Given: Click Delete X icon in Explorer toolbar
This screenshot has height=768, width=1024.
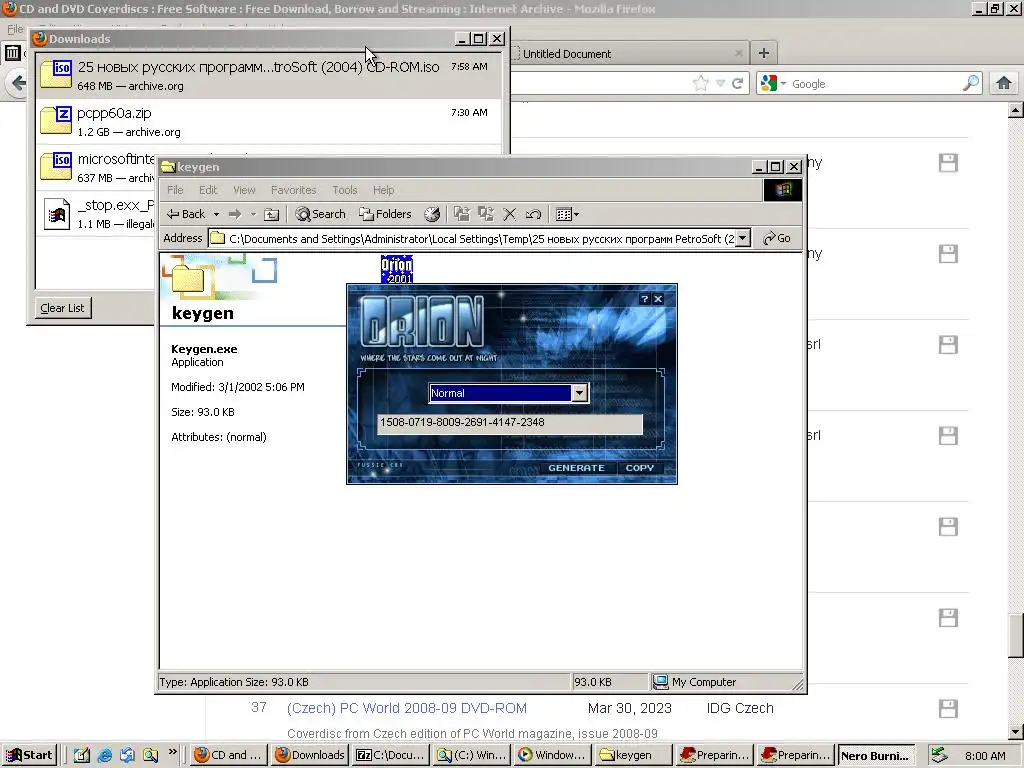Looking at the screenshot, I should [x=509, y=214].
